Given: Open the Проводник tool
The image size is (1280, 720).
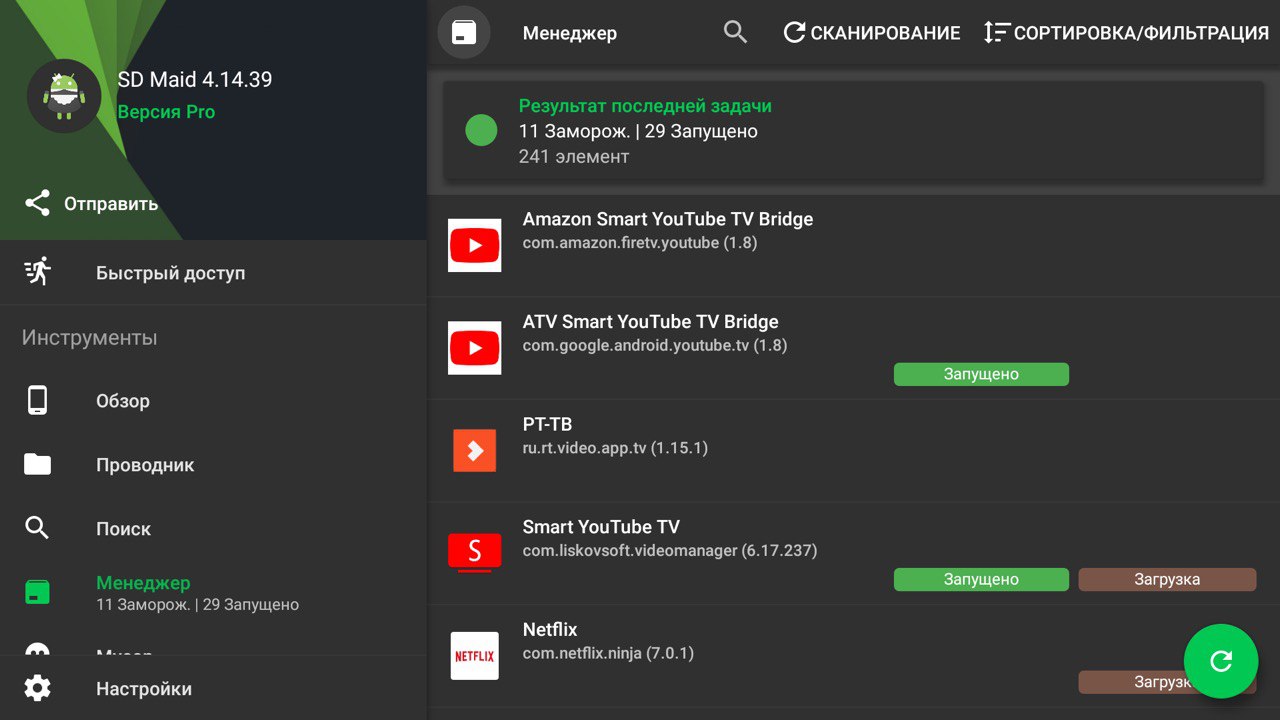Looking at the screenshot, I should click(213, 465).
